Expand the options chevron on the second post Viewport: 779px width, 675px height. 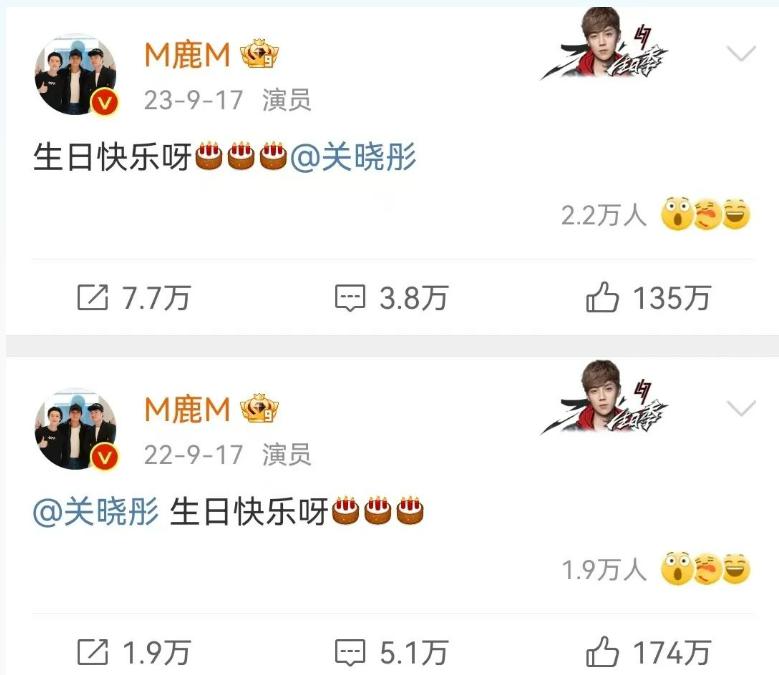click(x=740, y=408)
